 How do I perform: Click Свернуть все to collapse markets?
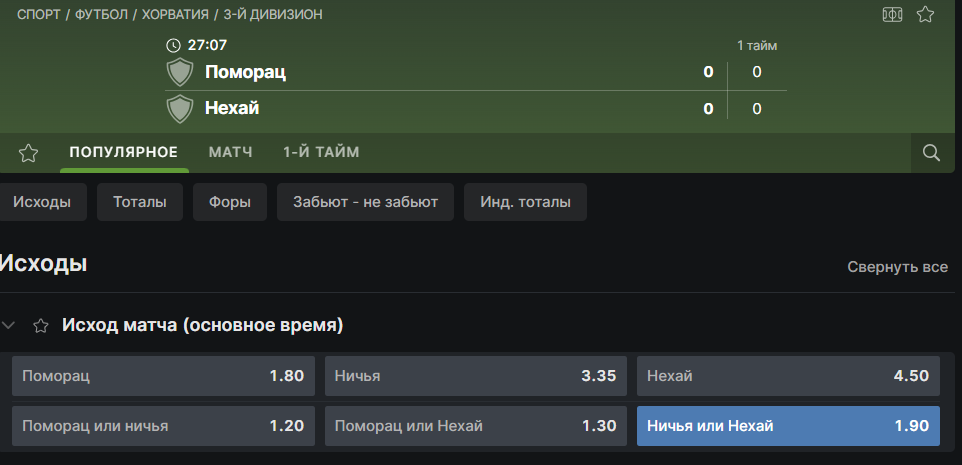897,267
